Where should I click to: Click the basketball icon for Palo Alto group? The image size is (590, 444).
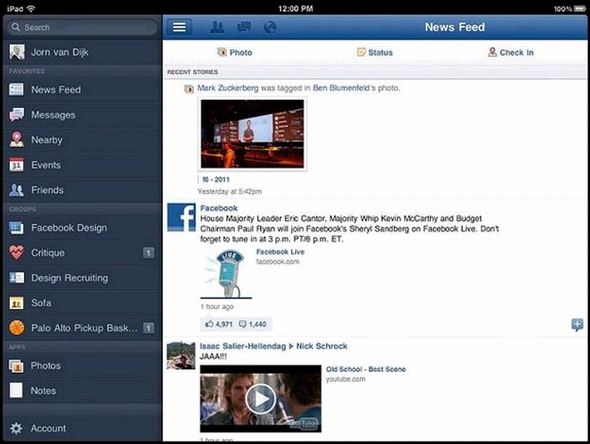17,328
